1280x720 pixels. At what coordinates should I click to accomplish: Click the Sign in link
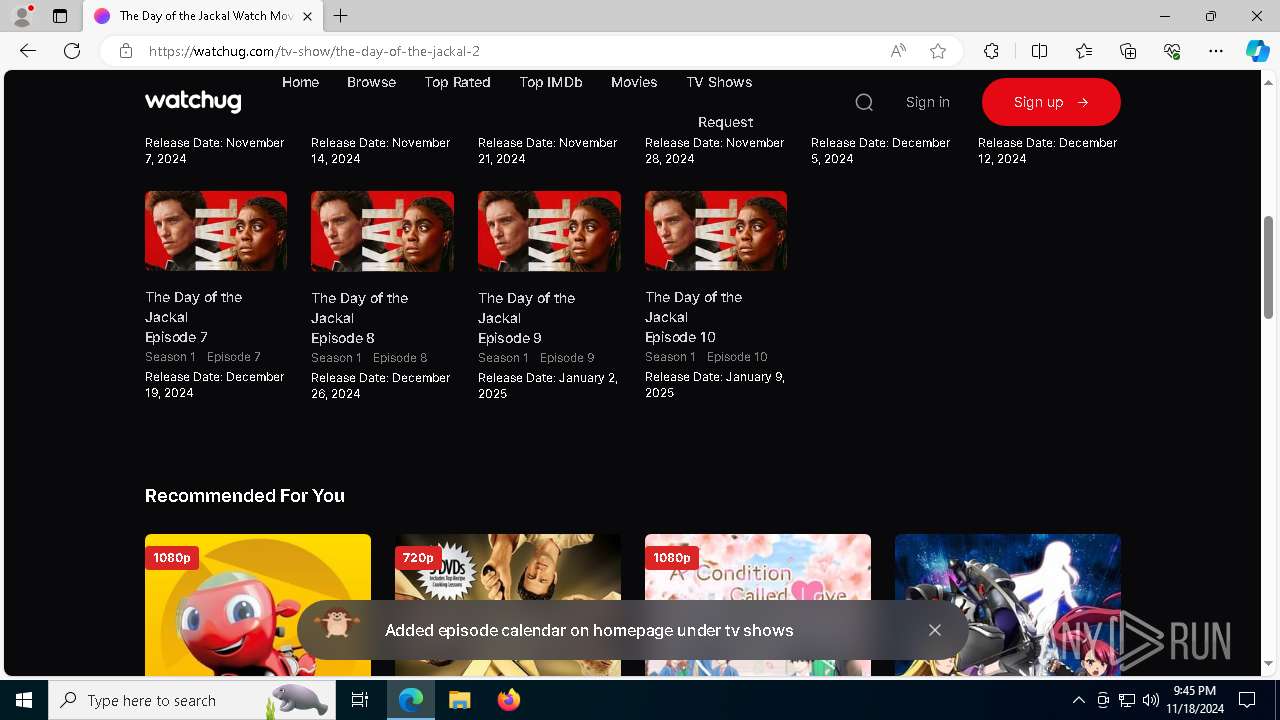click(927, 102)
